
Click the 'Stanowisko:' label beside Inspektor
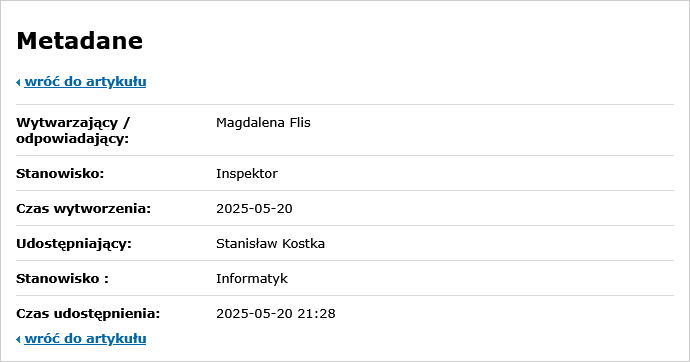60,174
